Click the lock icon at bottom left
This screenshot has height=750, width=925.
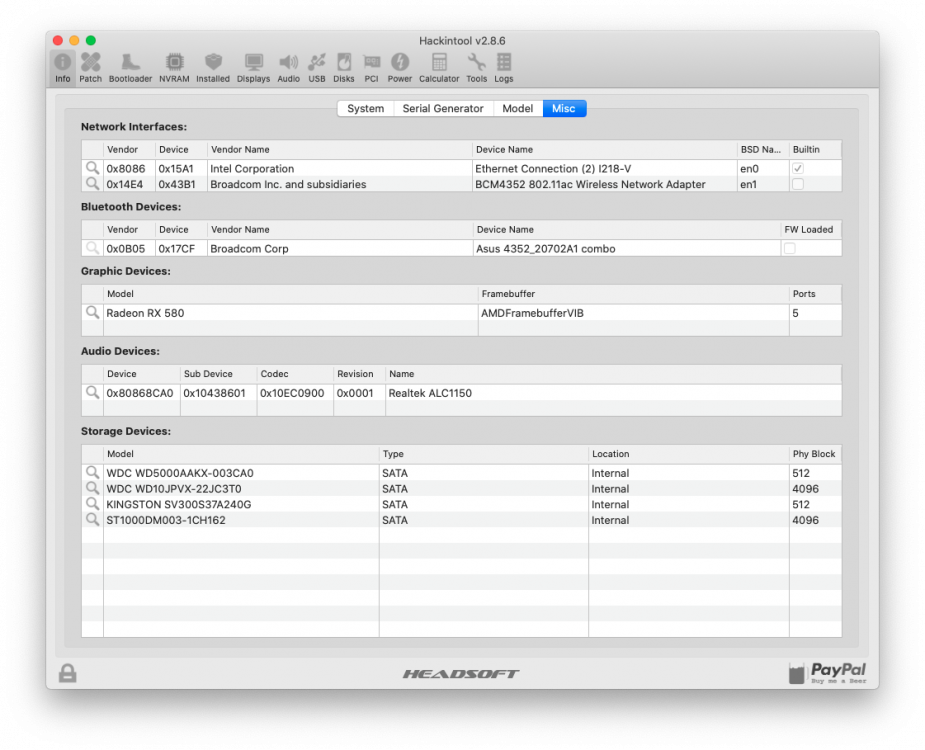click(x=67, y=673)
